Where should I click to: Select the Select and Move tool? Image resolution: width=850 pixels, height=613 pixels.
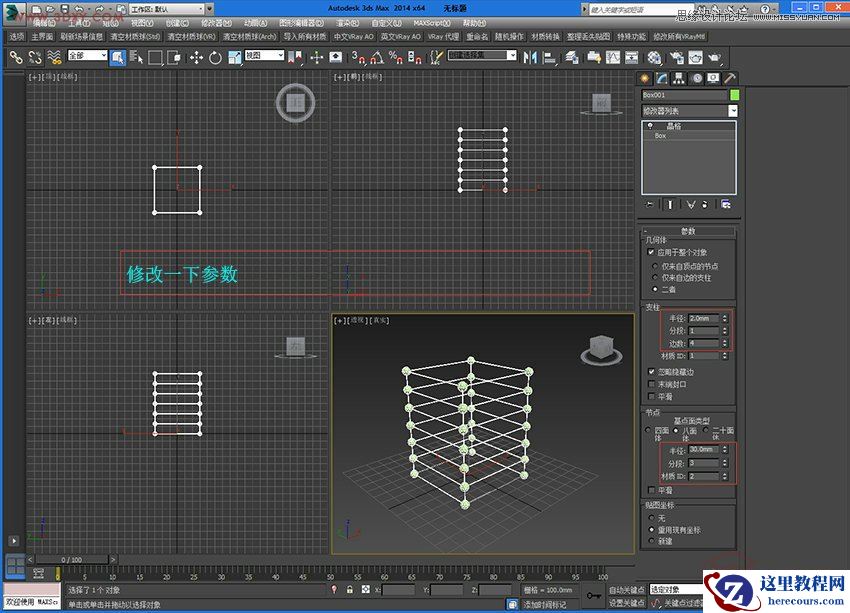click(195, 59)
